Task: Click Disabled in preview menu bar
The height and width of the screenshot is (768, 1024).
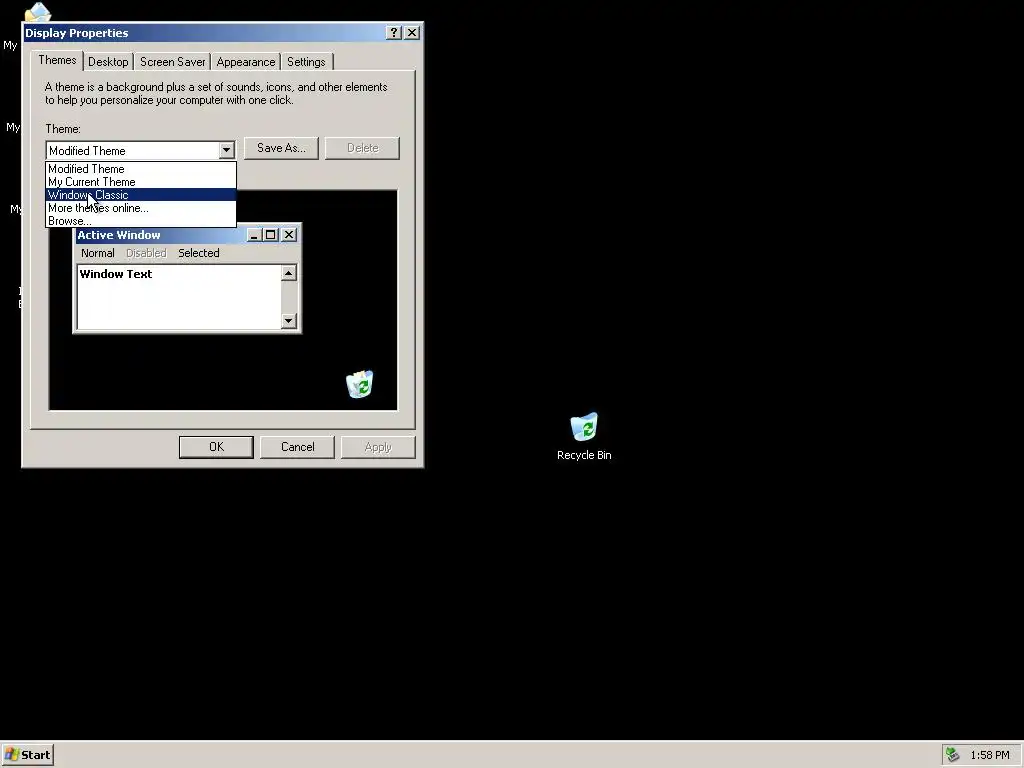Action: pos(146,253)
